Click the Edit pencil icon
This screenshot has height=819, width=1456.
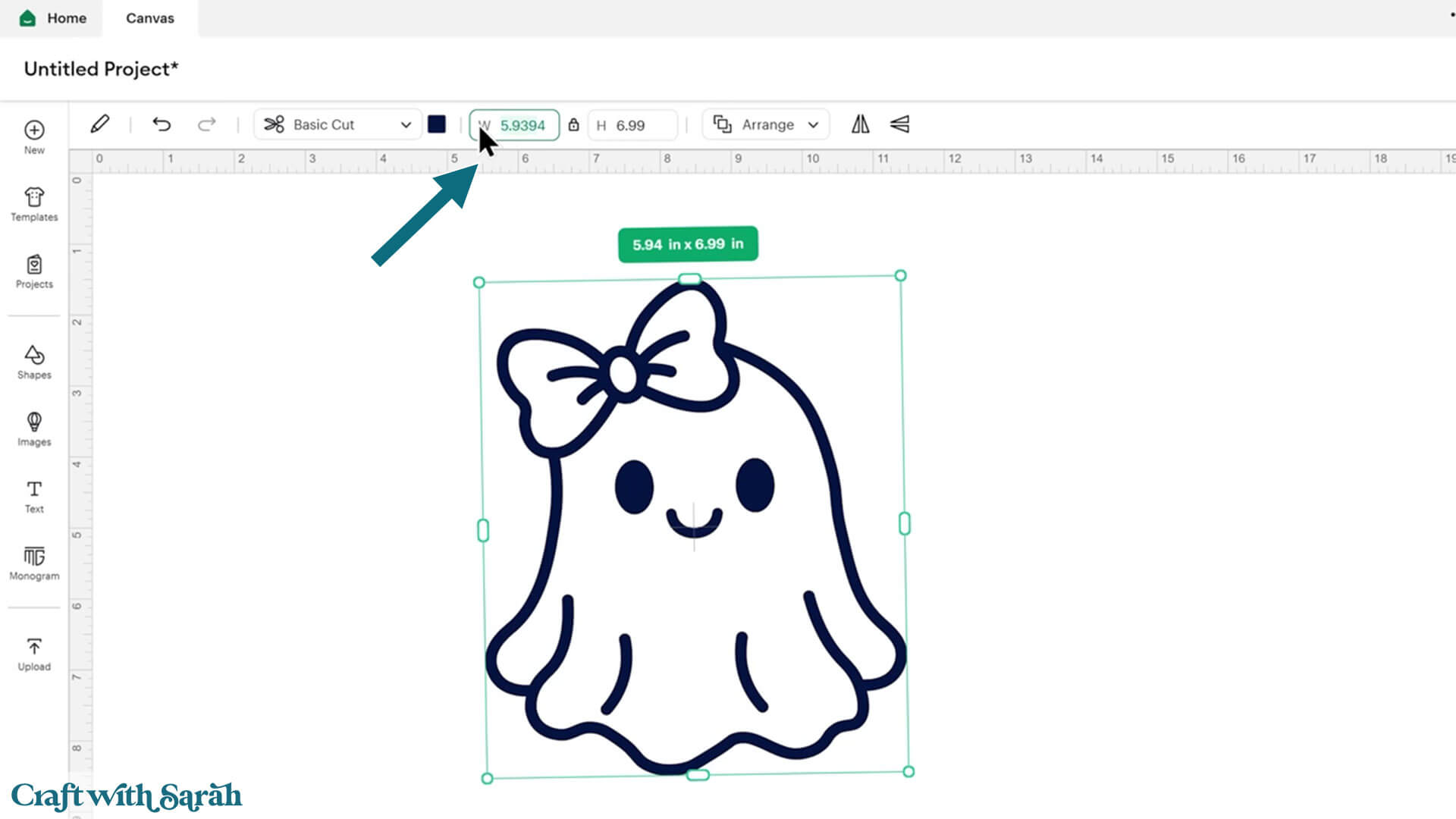tap(99, 124)
